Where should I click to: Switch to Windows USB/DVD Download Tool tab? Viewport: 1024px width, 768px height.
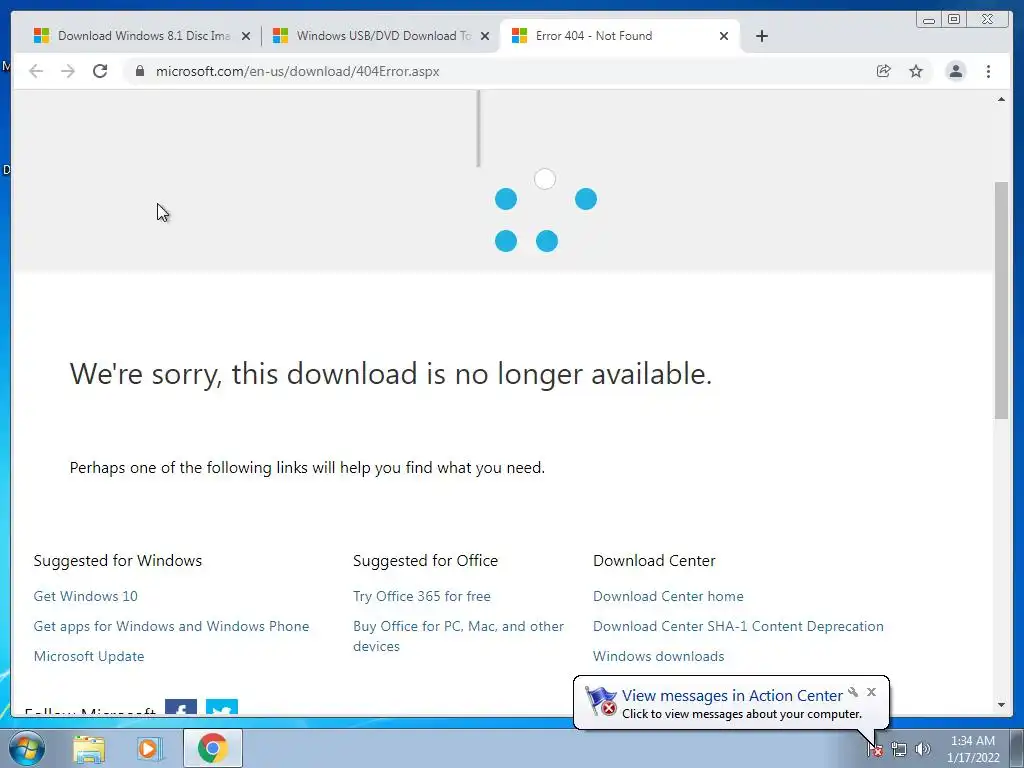coord(380,36)
